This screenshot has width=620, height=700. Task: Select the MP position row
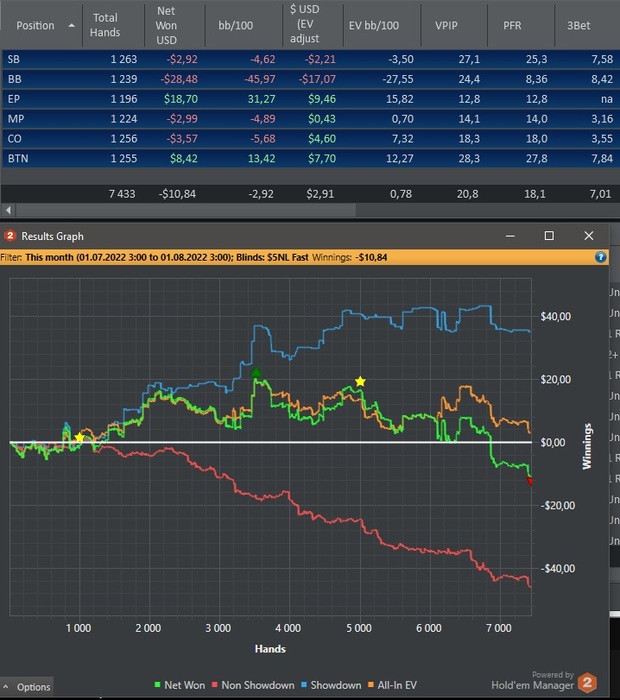coord(311,119)
